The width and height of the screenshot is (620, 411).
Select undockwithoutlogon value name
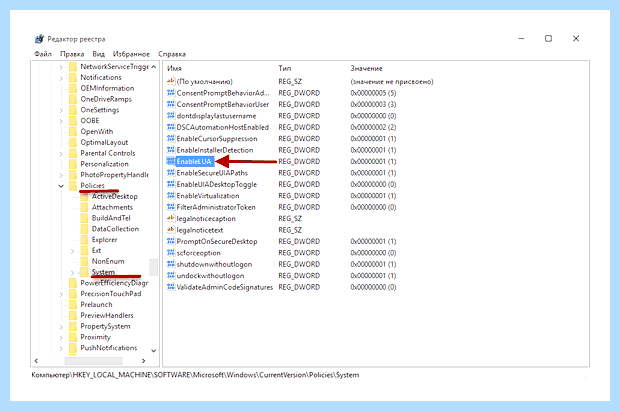tap(210, 276)
